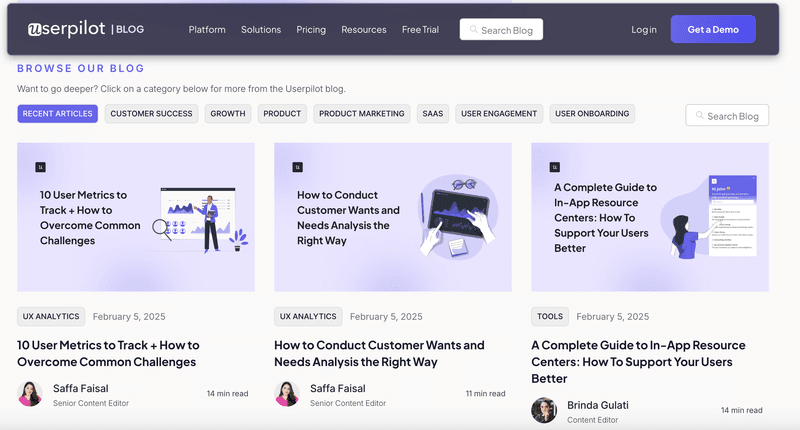Open the Platform menu
Screen dimensions: 800x430
click(207, 30)
